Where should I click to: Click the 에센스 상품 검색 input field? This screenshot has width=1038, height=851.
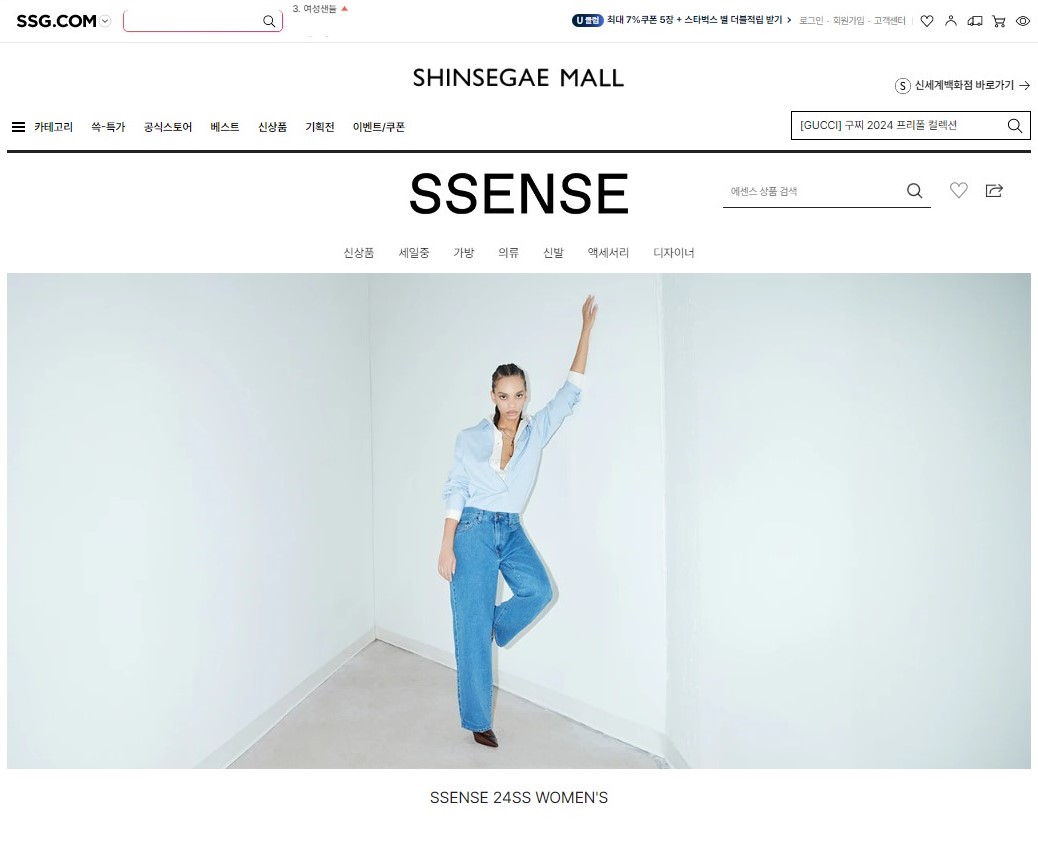click(814, 191)
